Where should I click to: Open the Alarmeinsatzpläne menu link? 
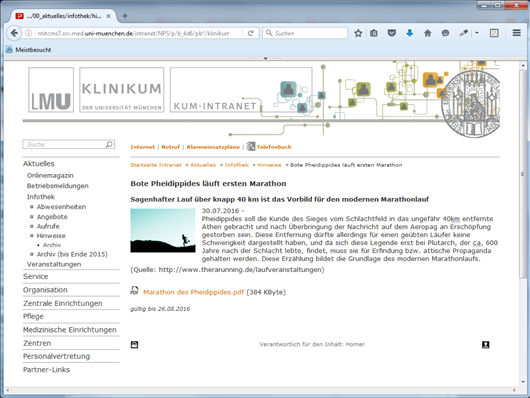click(x=213, y=147)
